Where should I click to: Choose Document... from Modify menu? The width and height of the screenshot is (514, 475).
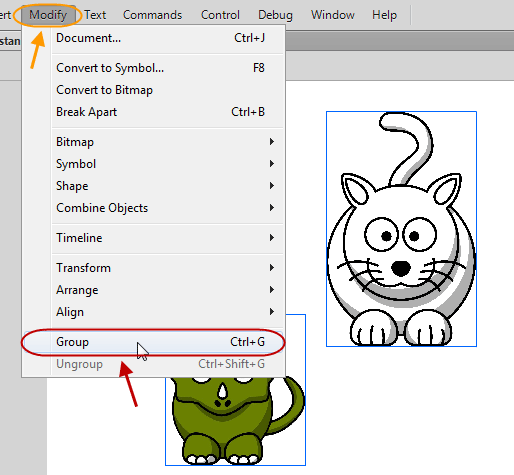click(x=153, y=38)
